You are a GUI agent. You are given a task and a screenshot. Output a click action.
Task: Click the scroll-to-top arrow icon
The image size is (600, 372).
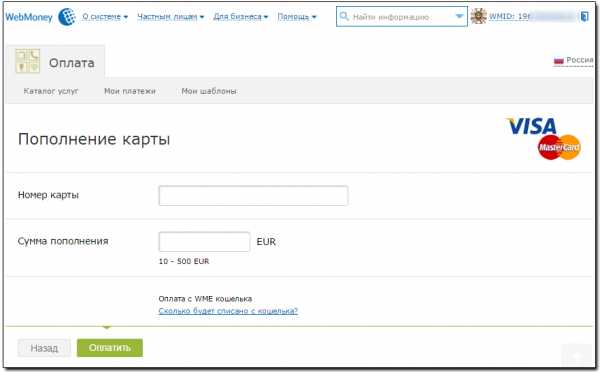coord(577,356)
